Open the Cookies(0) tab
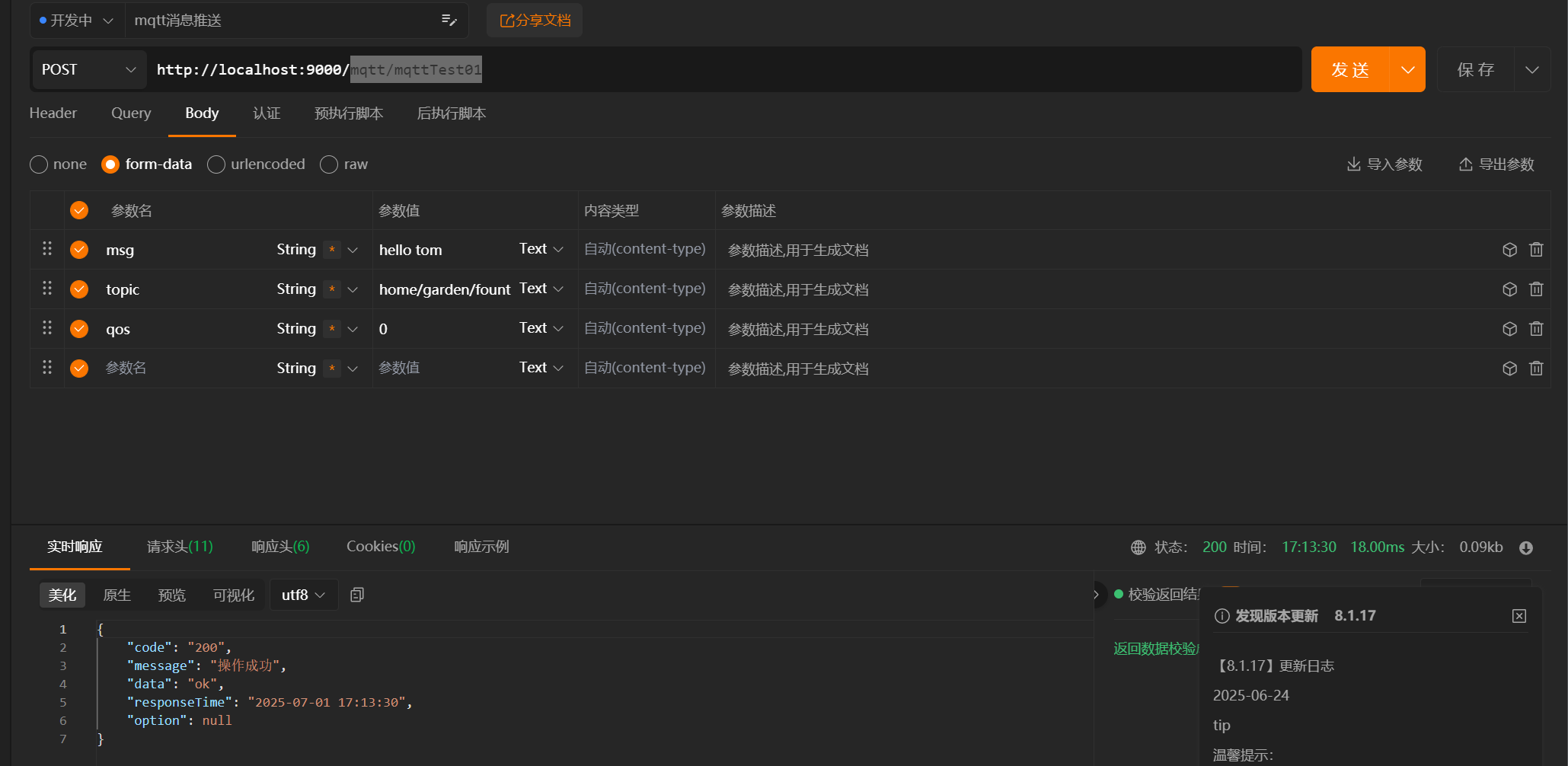Screen dimensions: 1568x766 [x=380, y=546]
